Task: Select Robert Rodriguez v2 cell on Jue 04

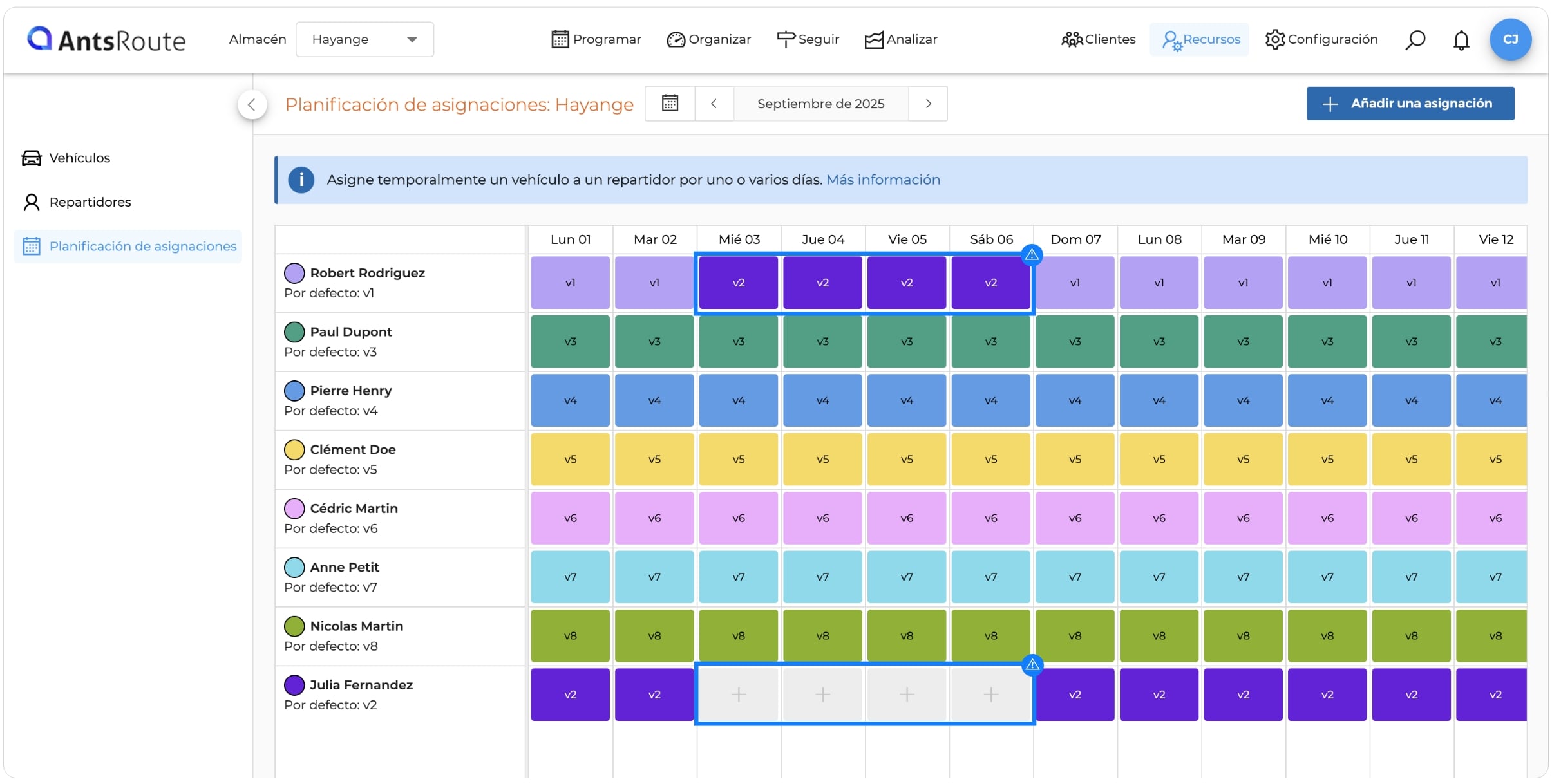Action: click(822, 283)
